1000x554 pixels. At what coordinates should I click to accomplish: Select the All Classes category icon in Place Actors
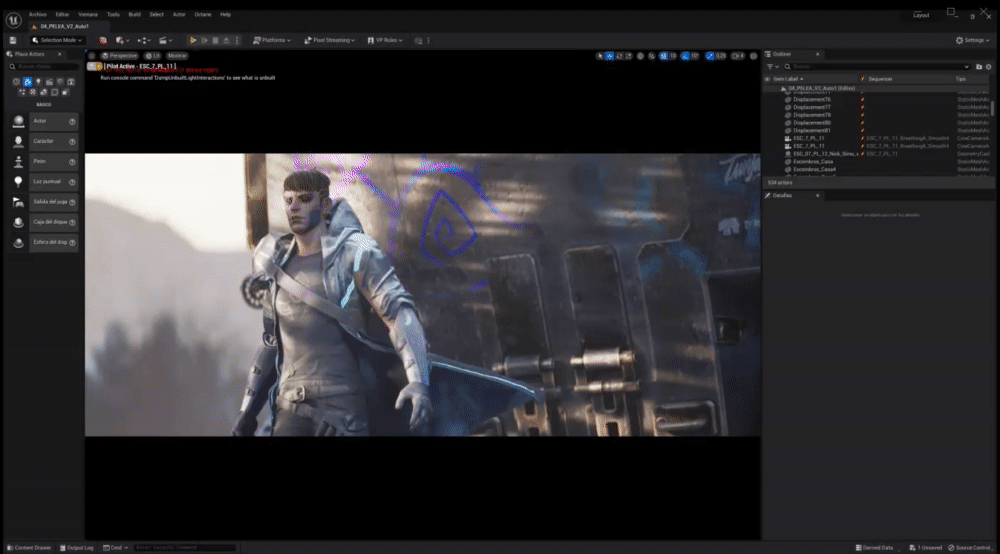[x=65, y=92]
